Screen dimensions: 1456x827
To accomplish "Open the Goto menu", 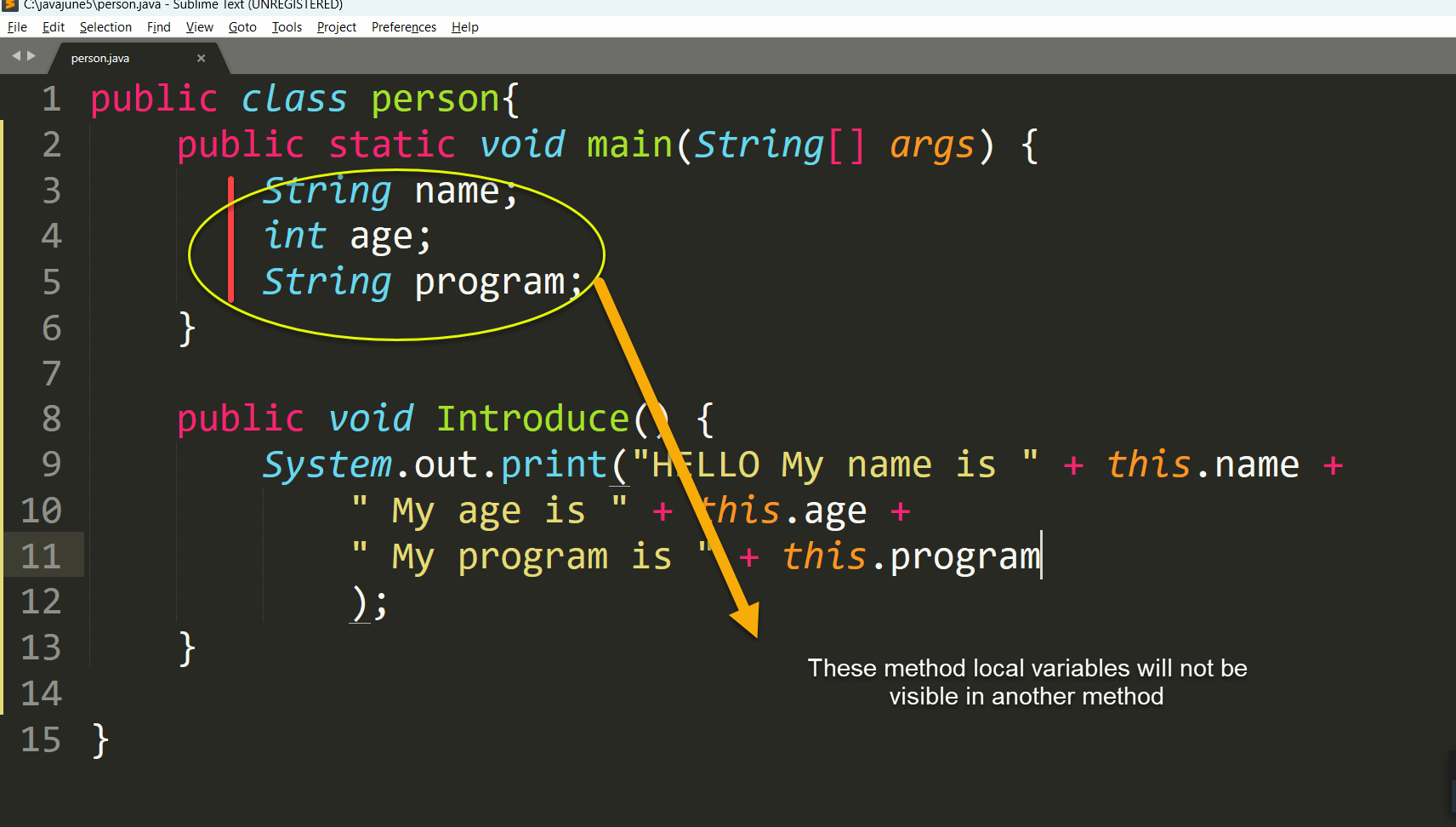I will [x=242, y=27].
